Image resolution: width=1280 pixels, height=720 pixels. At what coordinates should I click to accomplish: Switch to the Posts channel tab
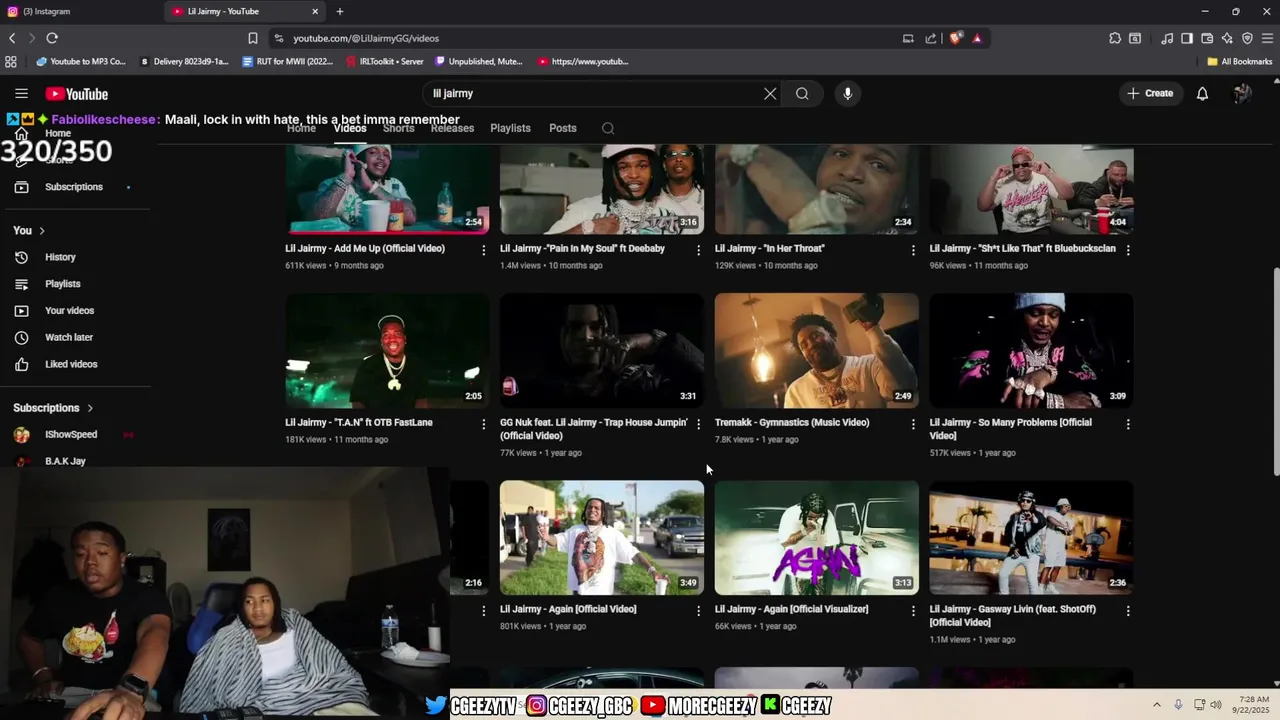(563, 128)
